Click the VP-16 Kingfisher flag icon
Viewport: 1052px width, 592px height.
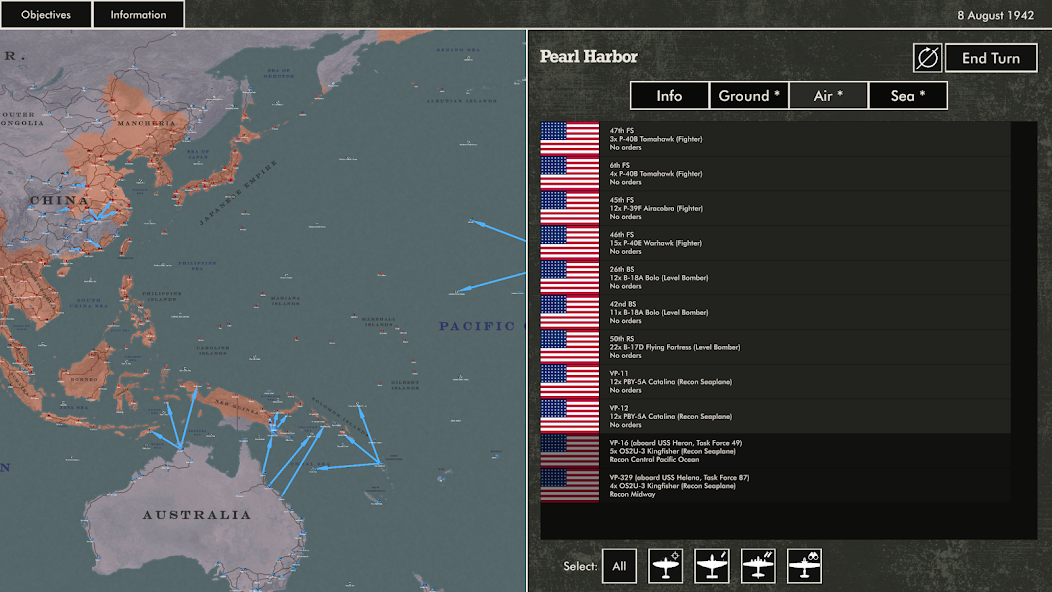coord(569,451)
